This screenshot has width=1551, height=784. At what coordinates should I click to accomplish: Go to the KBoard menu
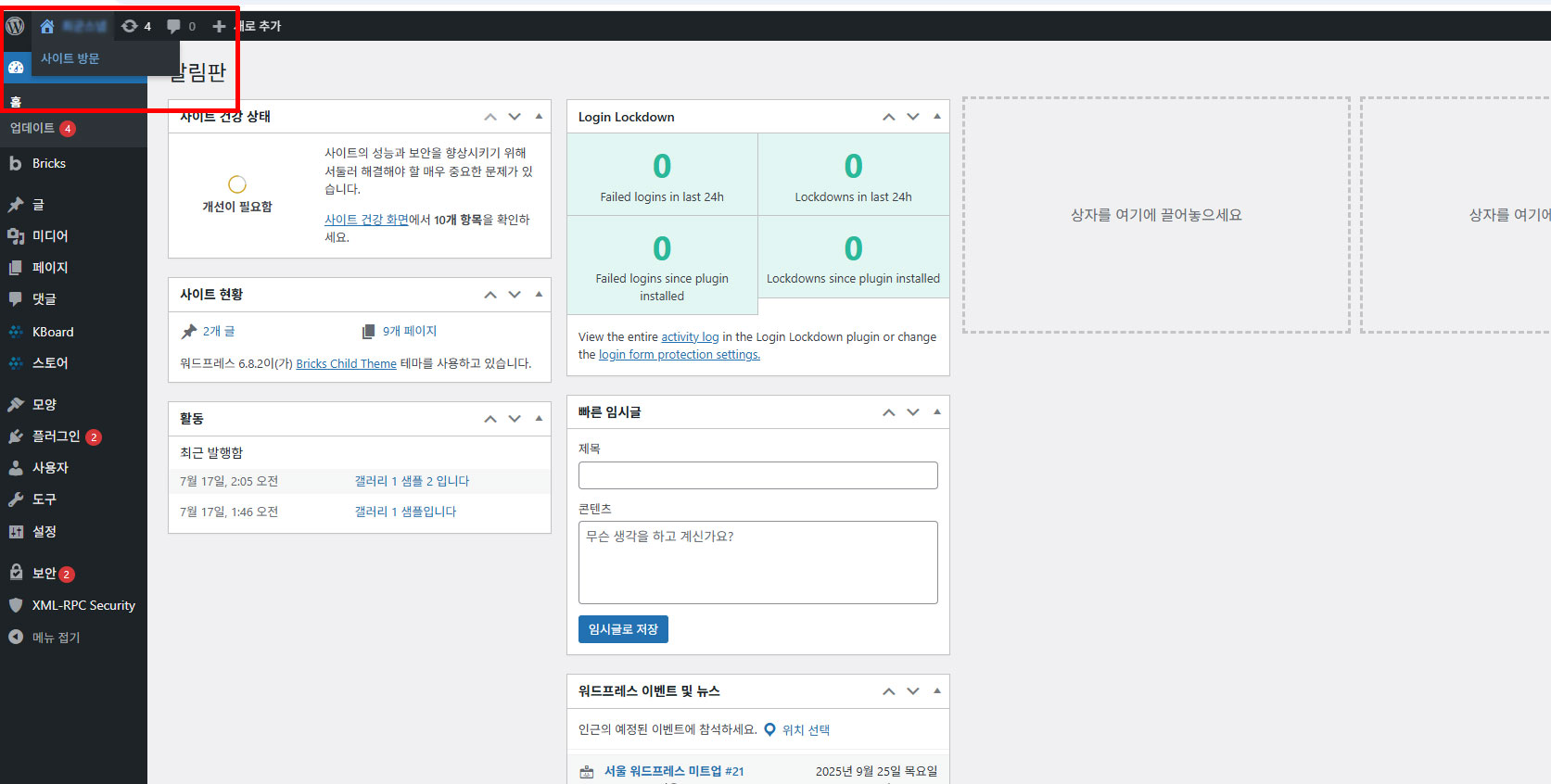(52, 332)
